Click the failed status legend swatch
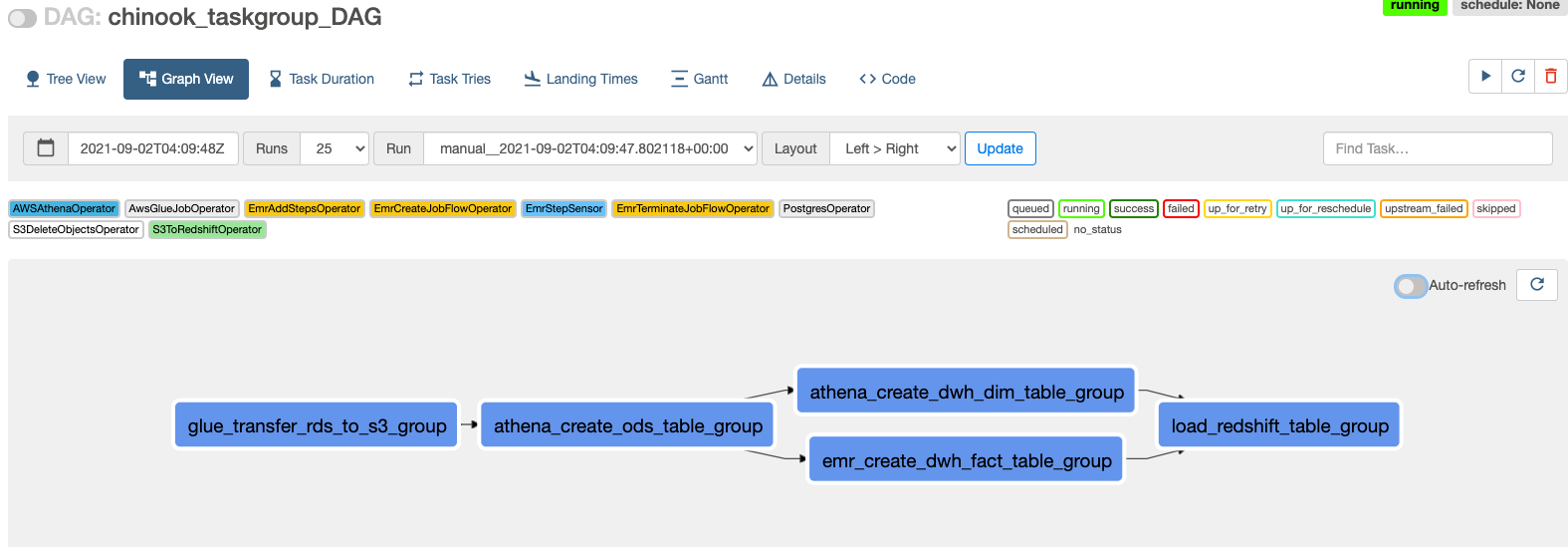Image resolution: width=1568 pixels, height=547 pixels. [1181, 208]
